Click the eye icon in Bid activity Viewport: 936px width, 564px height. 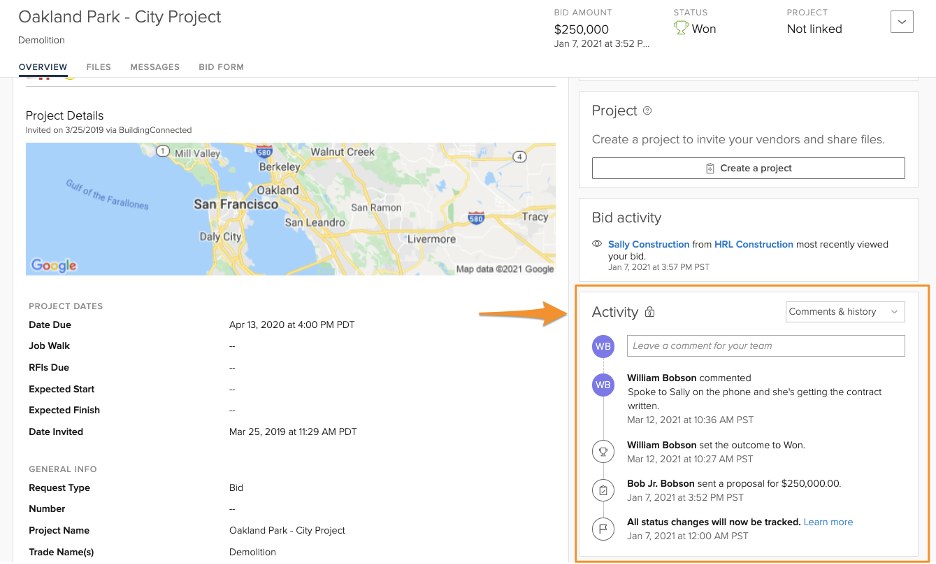(597, 244)
